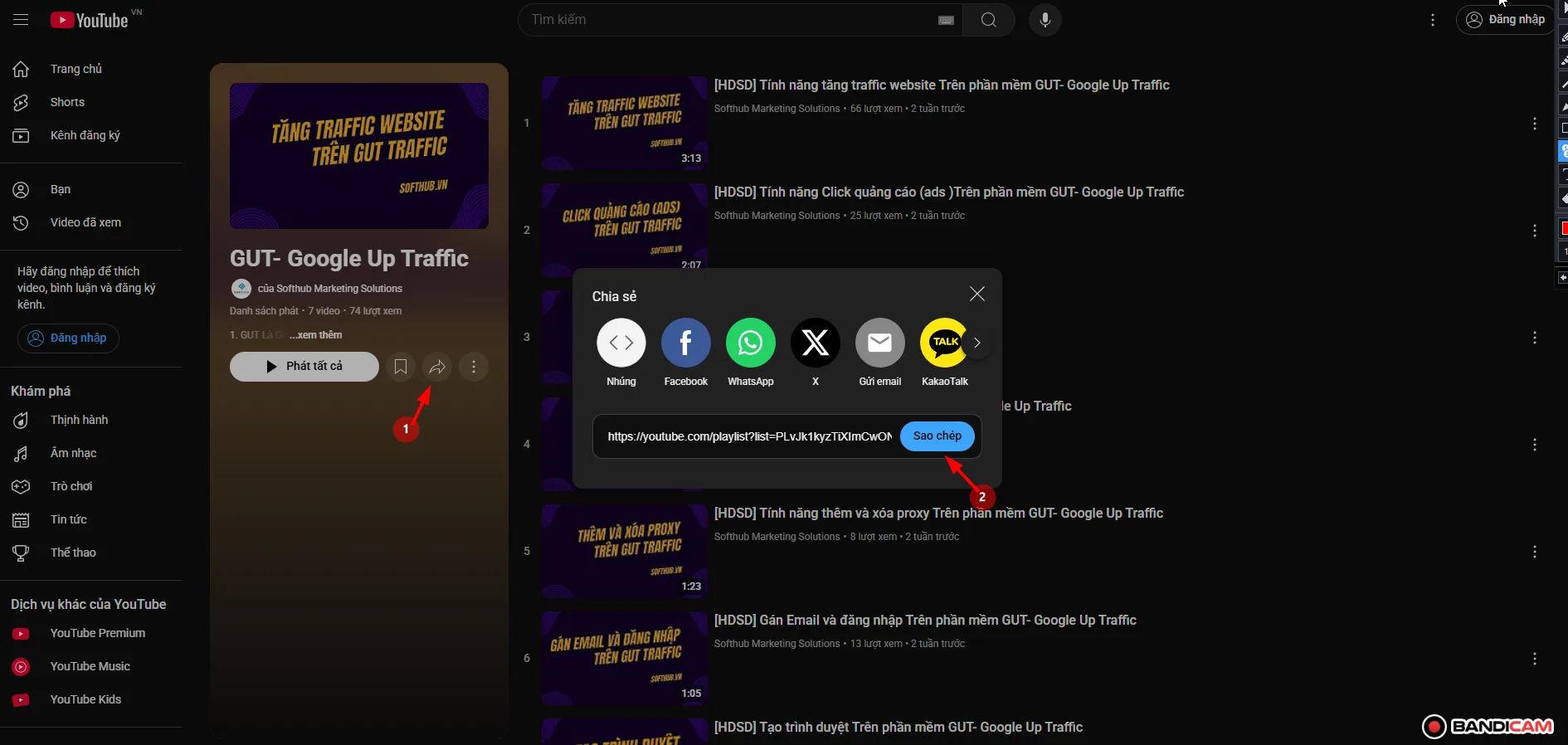This screenshot has width=1568, height=745.
Task: Open more options for video 4
Action: [1535, 445]
